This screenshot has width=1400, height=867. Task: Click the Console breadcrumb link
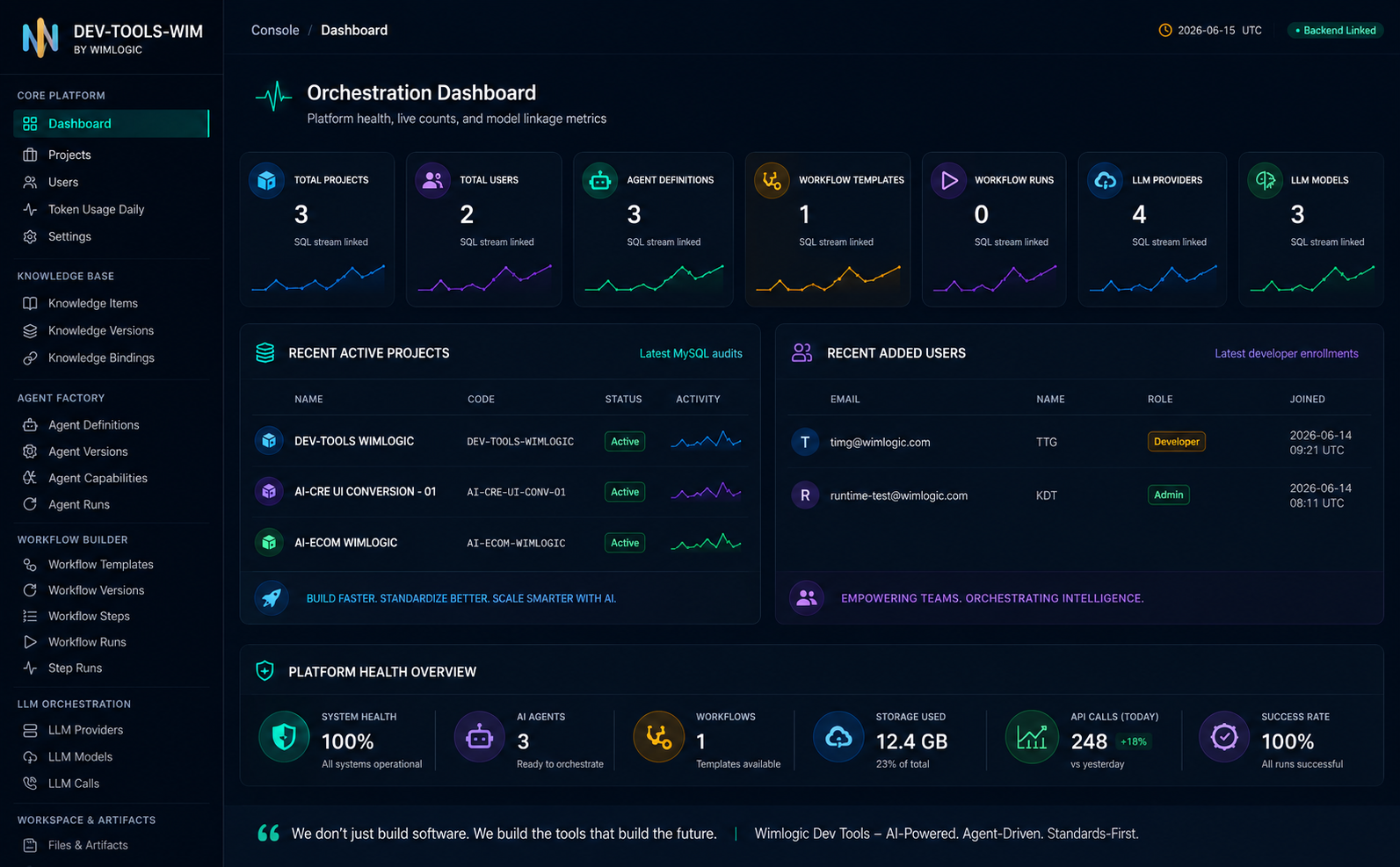[x=275, y=30]
